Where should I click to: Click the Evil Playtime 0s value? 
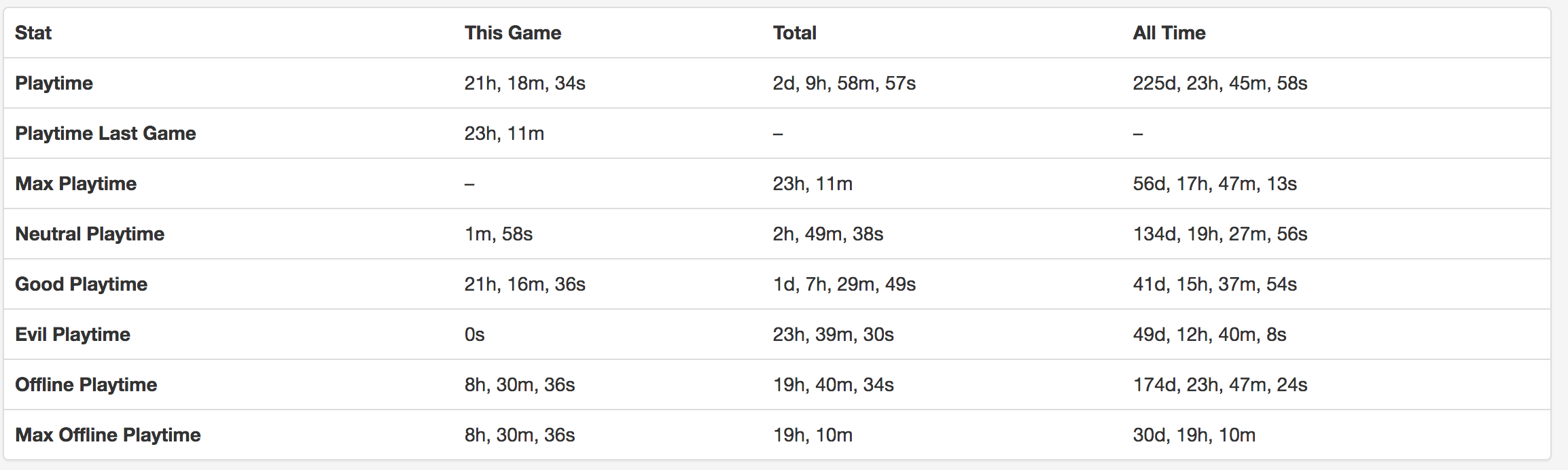(475, 334)
